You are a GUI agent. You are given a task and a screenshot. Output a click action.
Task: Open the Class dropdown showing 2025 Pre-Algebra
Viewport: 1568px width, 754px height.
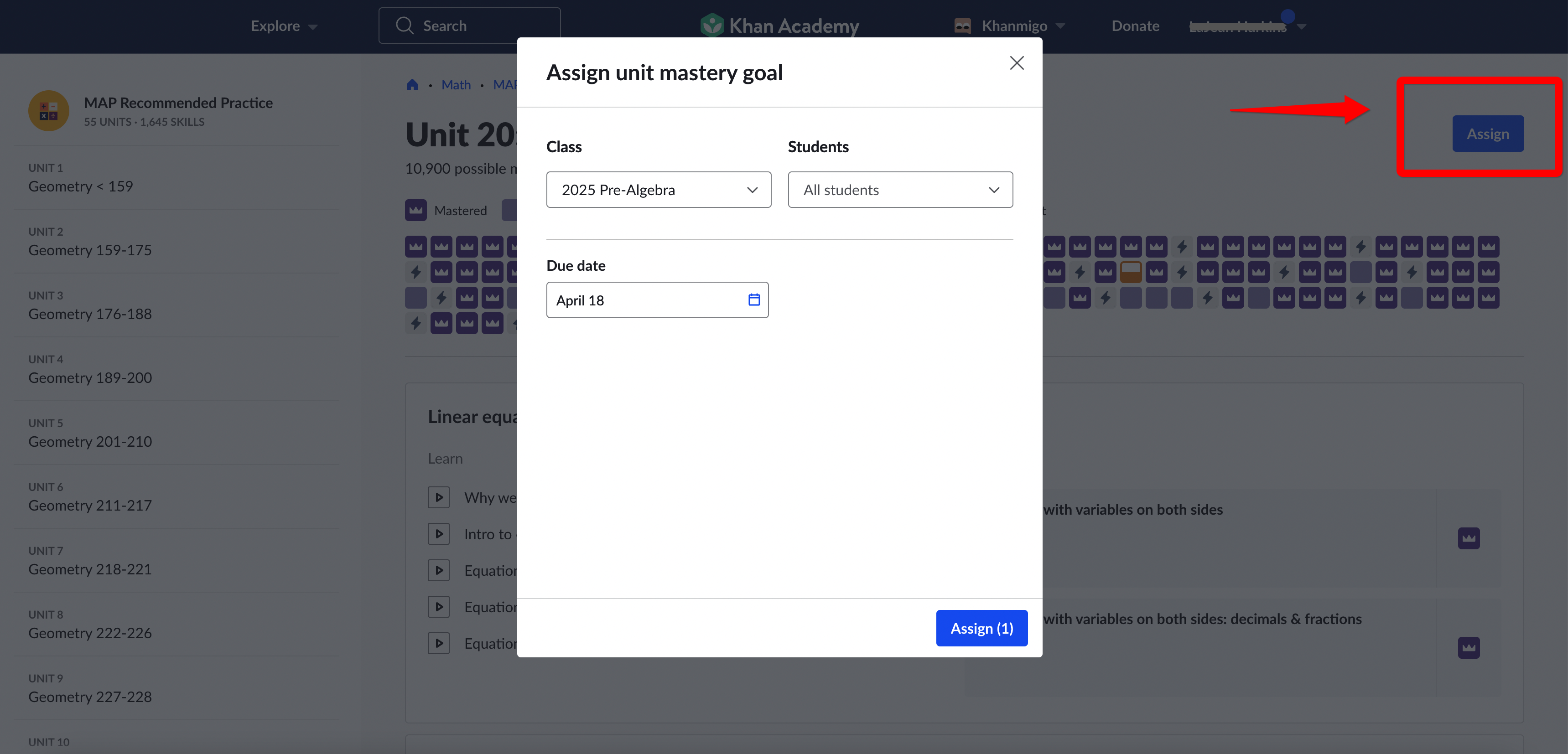pos(659,190)
